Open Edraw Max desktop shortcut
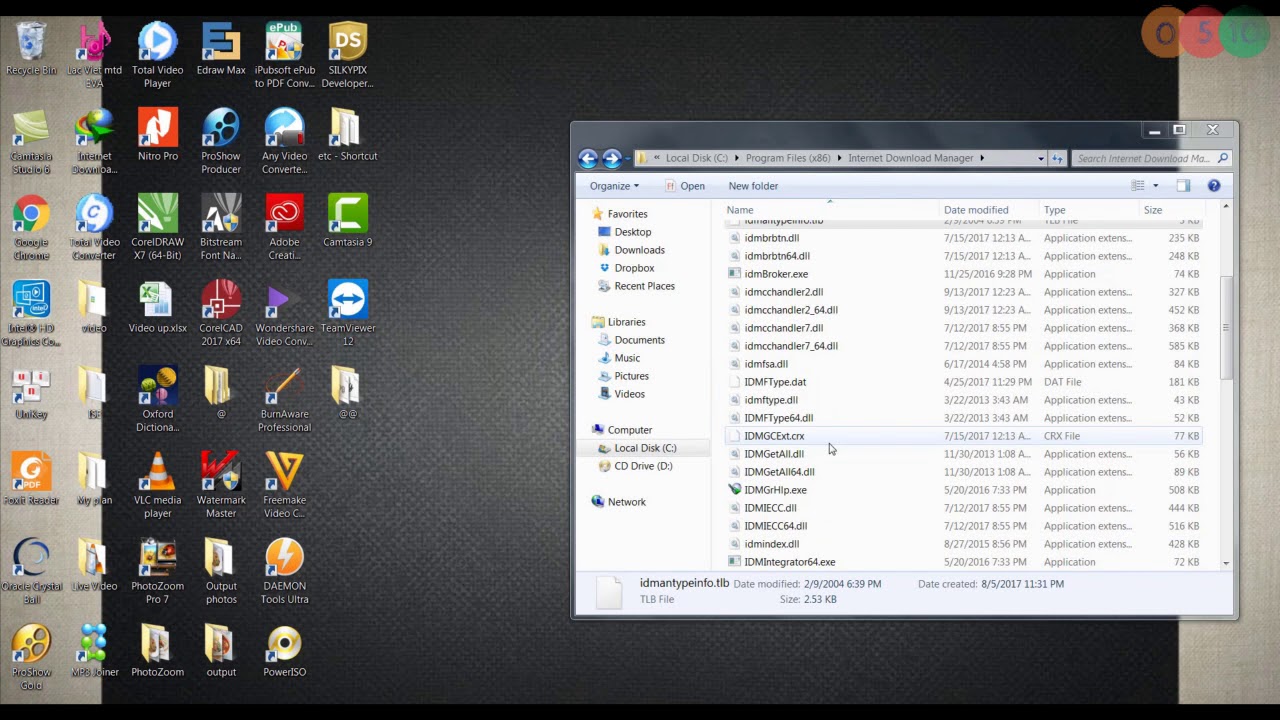Screen dimensions: 1280x720 pos(221,48)
